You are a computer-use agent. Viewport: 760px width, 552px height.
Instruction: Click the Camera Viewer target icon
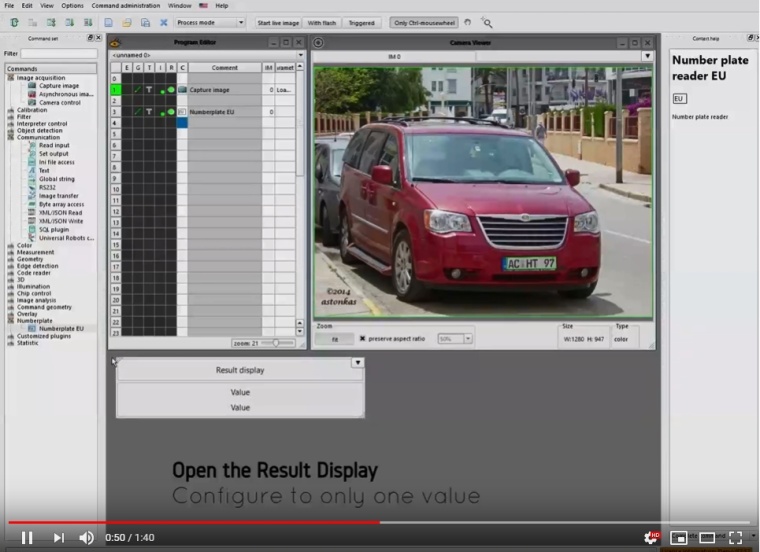tap(319, 43)
